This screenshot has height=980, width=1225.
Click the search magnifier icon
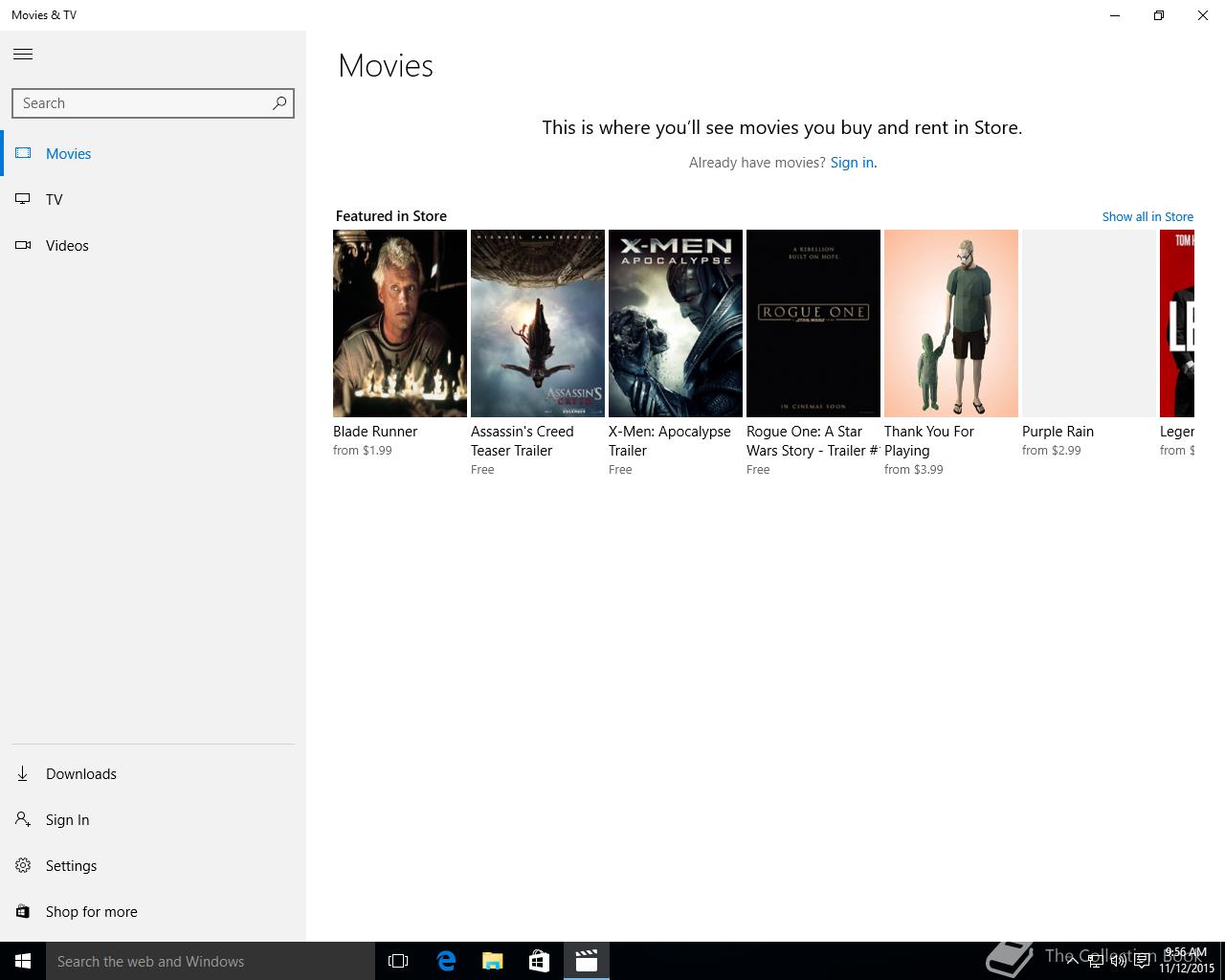point(278,102)
